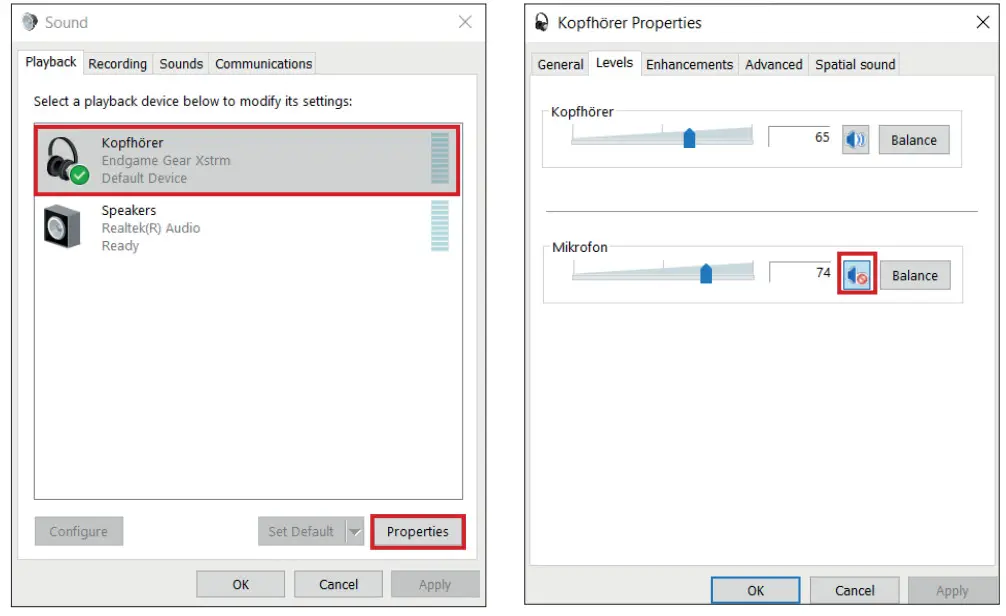
Task: Click the Kopfhörer volume value field
Action: tap(801, 138)
